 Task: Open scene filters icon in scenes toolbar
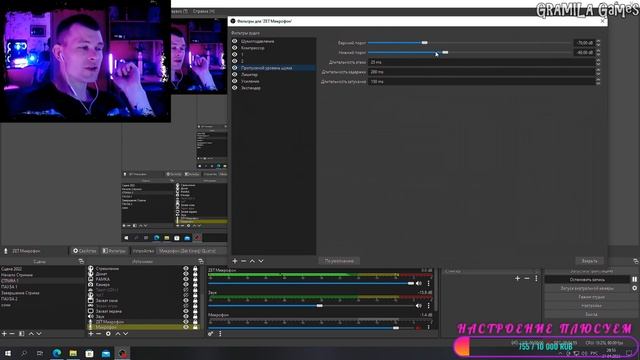(22, 333)
